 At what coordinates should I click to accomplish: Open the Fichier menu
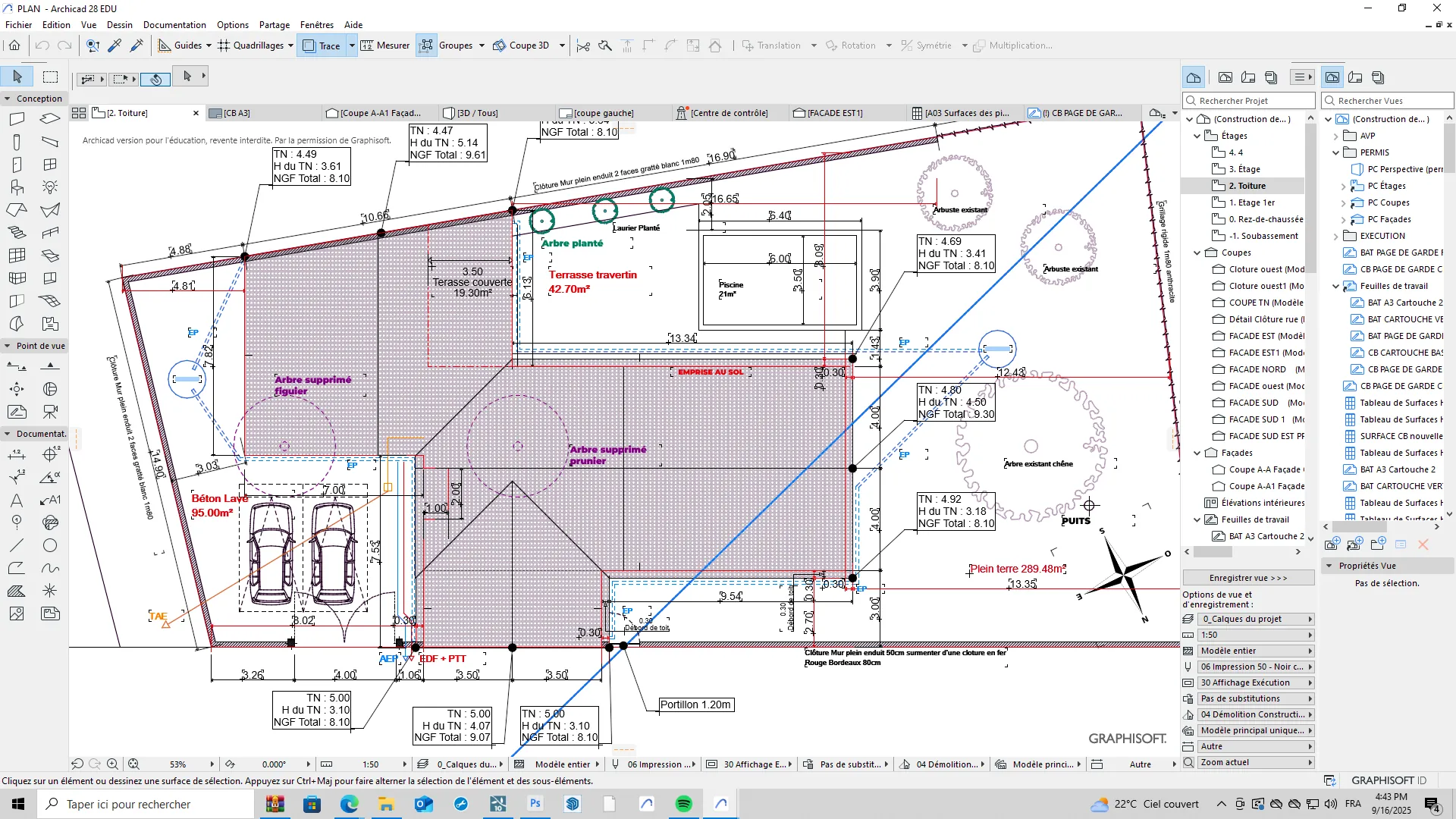tap(19, 24)
